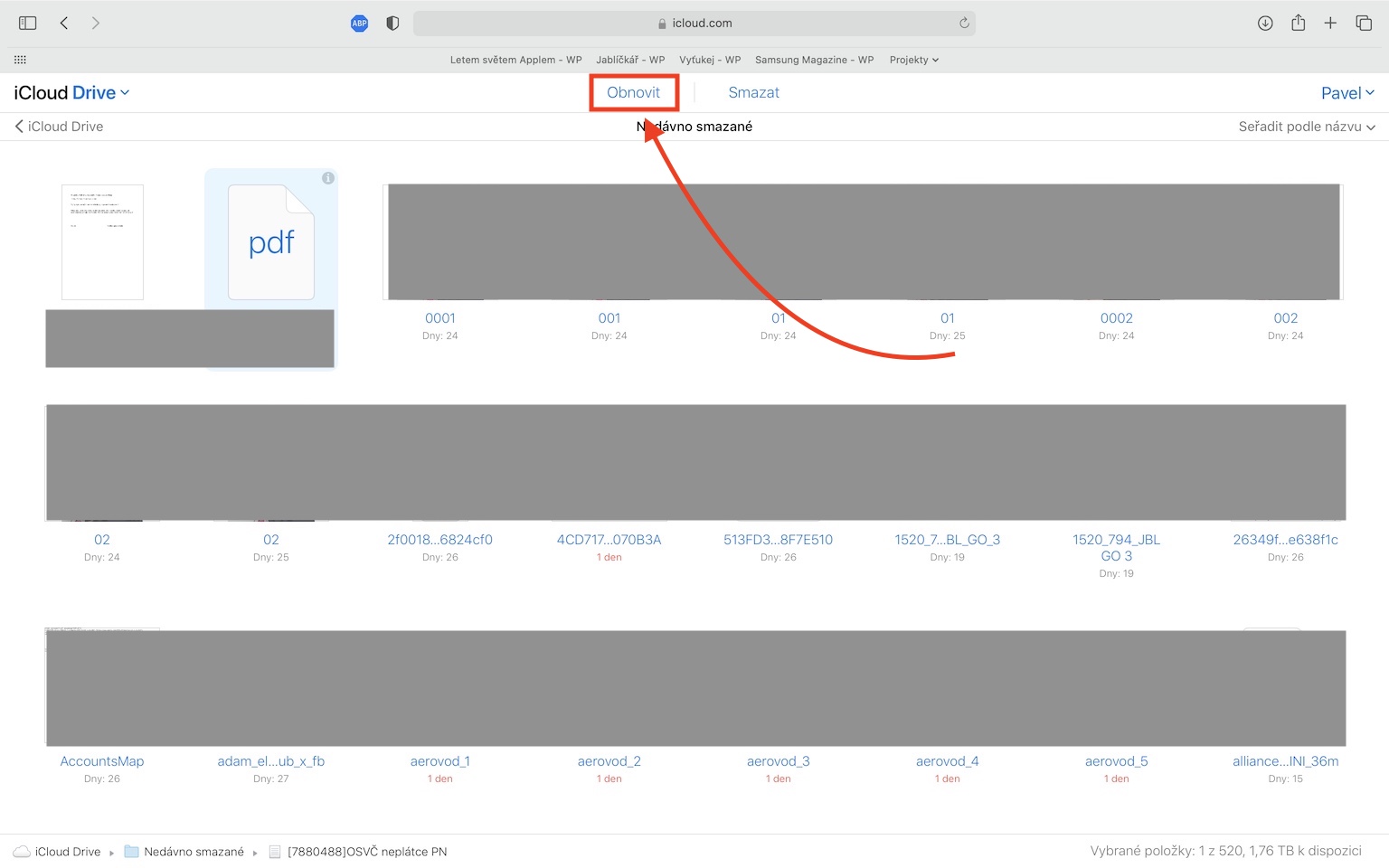Show the Safari tab overview
Viewport: 1389px width, 868px height.
coord(1364,24)
